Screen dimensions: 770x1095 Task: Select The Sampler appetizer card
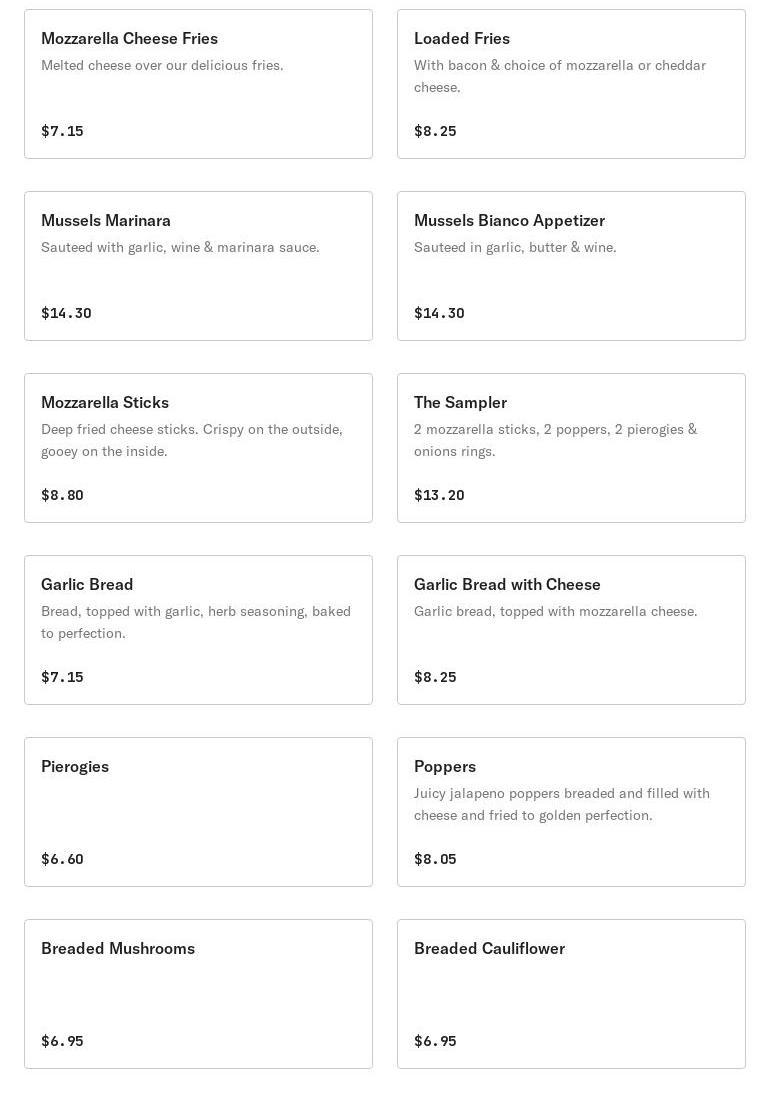click(x=571, y=448)
